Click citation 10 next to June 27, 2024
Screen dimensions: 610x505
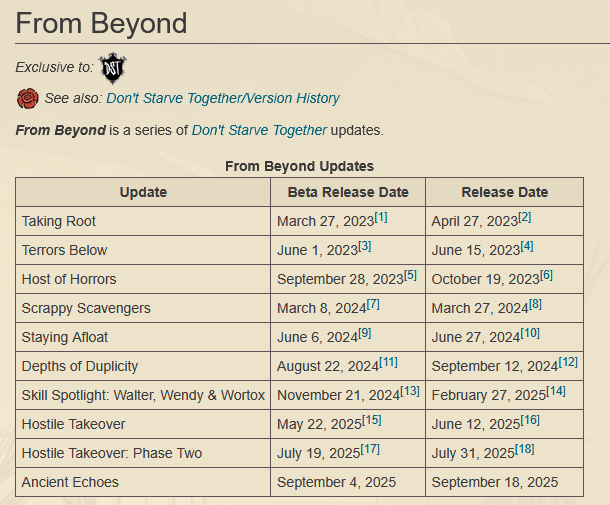point(530,333)
